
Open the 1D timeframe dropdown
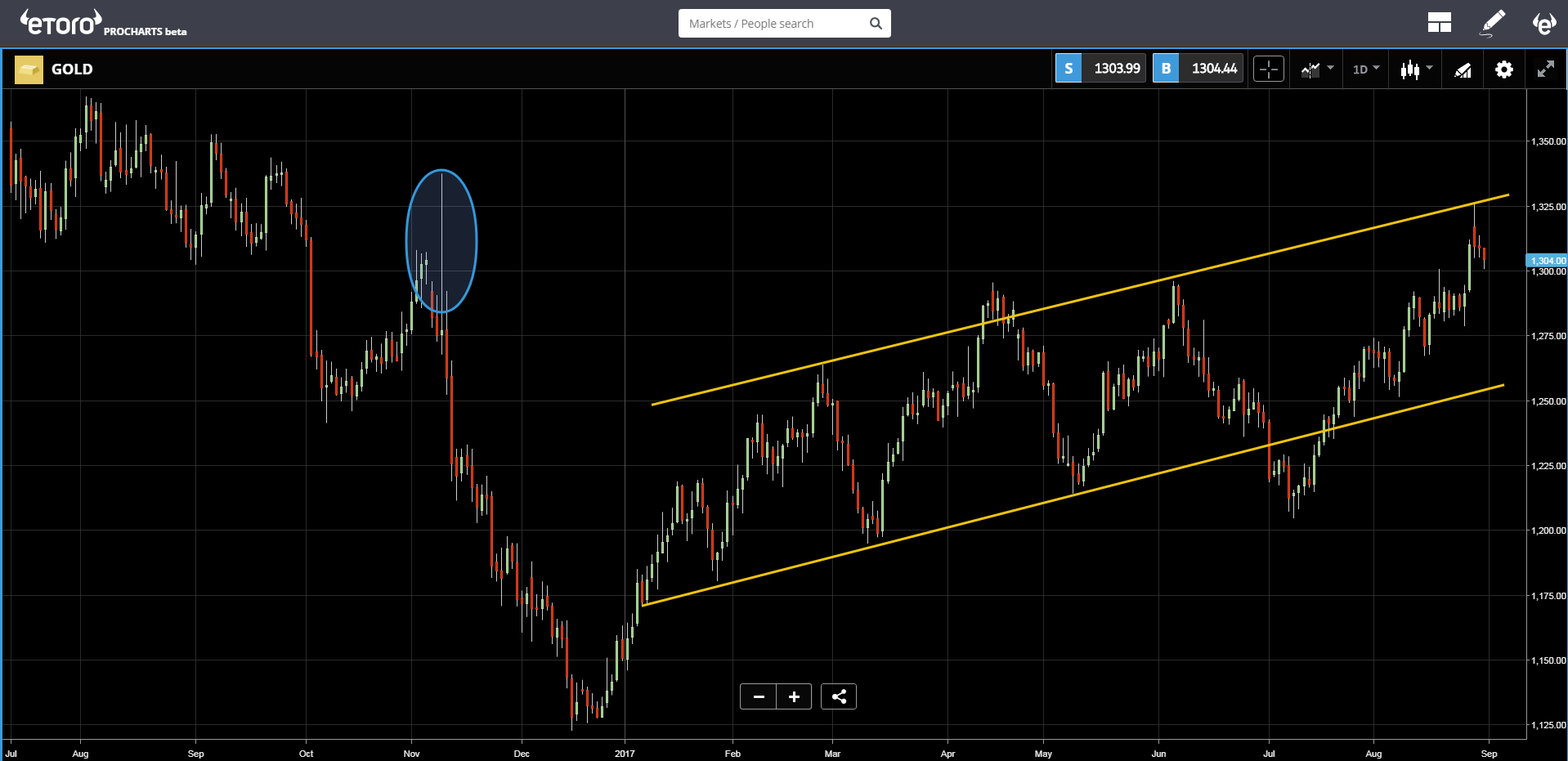point(1365,69)
